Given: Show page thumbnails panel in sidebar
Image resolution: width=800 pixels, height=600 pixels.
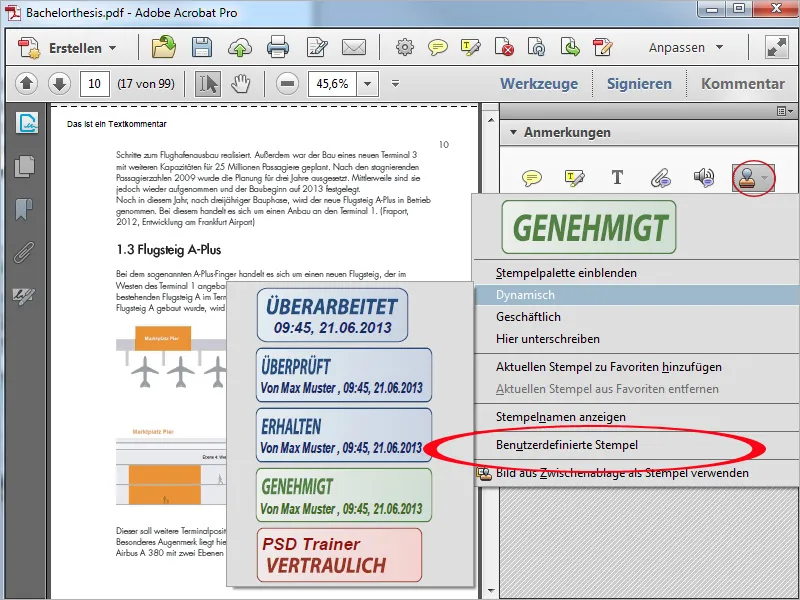Looking at the screenshot, I should pos(24,166).
